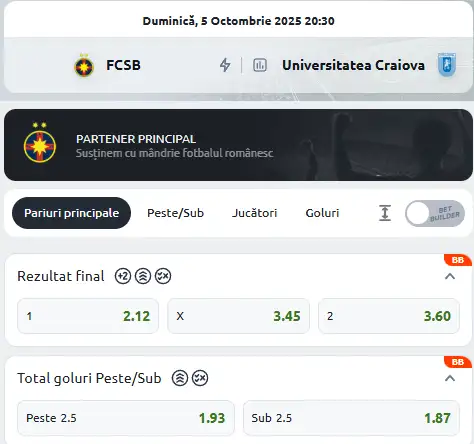
Task: Click the stacked-arrows icon beside Total goluri
Action: 180,378
